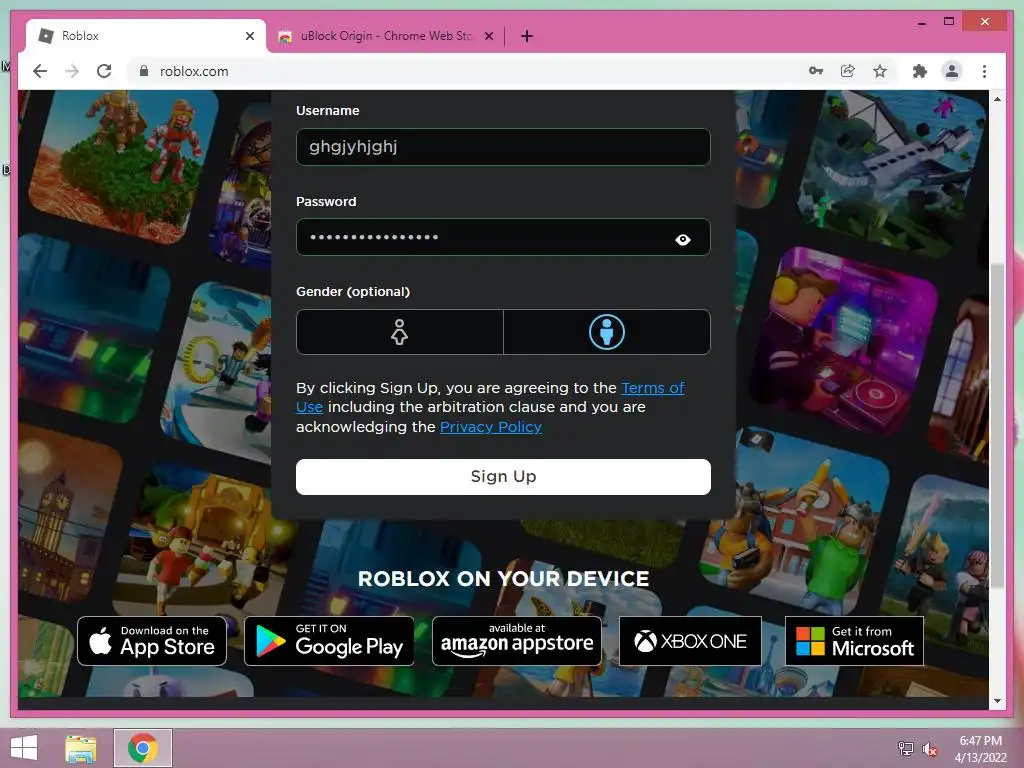Open the Privacy Policy link
Screen dimensions: 1024x768
click(x=490, y=427)
